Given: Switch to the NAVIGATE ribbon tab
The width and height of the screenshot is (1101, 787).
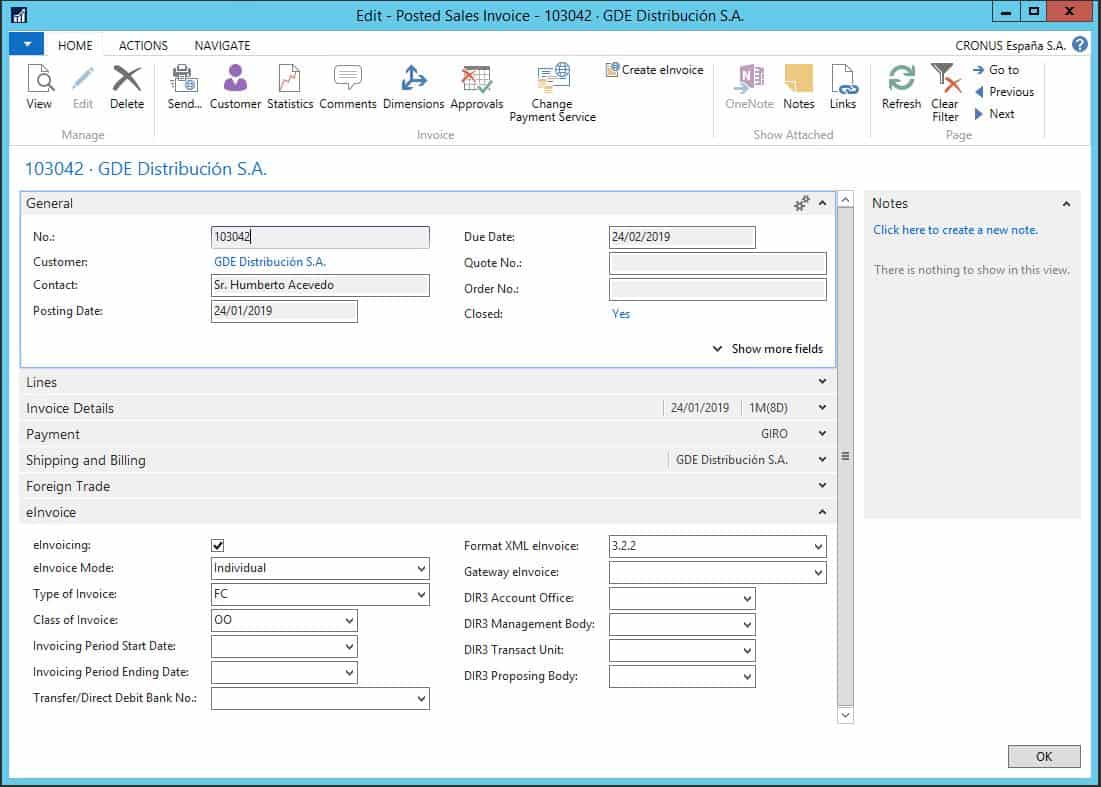Looking at the screenshot, I should point(222,45).
